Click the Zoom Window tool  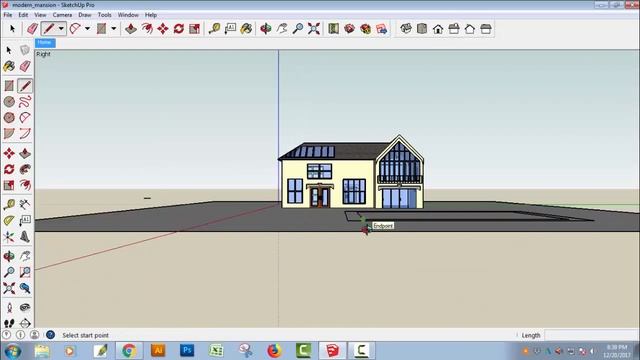click(x=25, y=272)
